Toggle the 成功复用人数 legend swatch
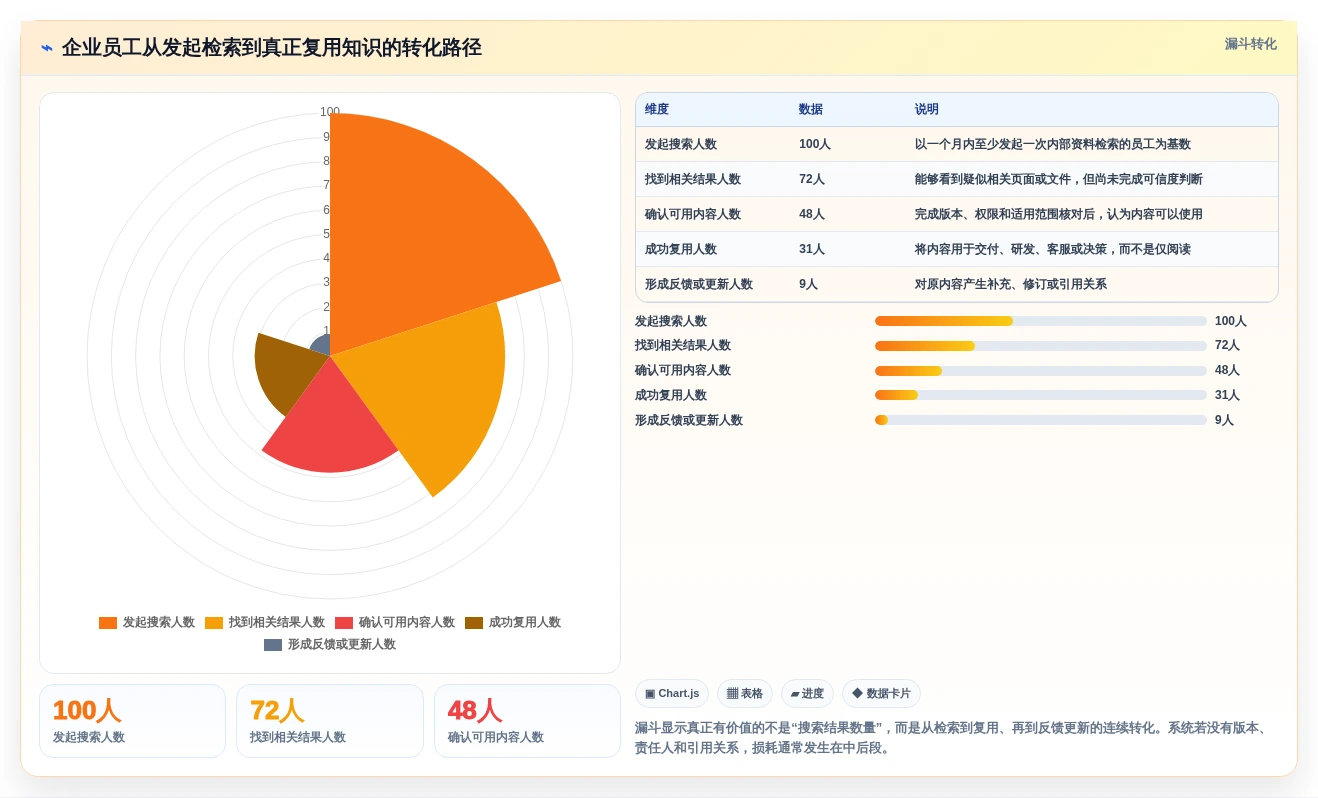Image resolution: width=1318 pixels, height=798 pixels. point(474,623)
